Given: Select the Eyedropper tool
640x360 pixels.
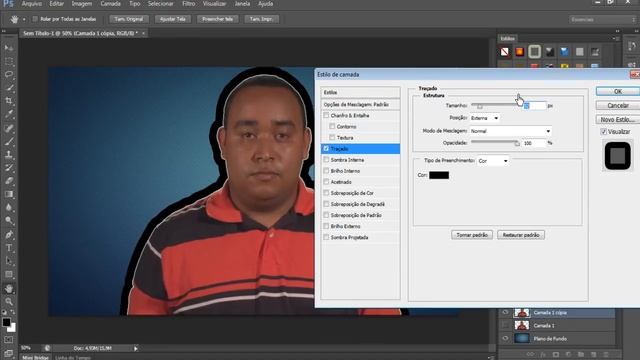Looking at the screenshot, I should (9, 114).
